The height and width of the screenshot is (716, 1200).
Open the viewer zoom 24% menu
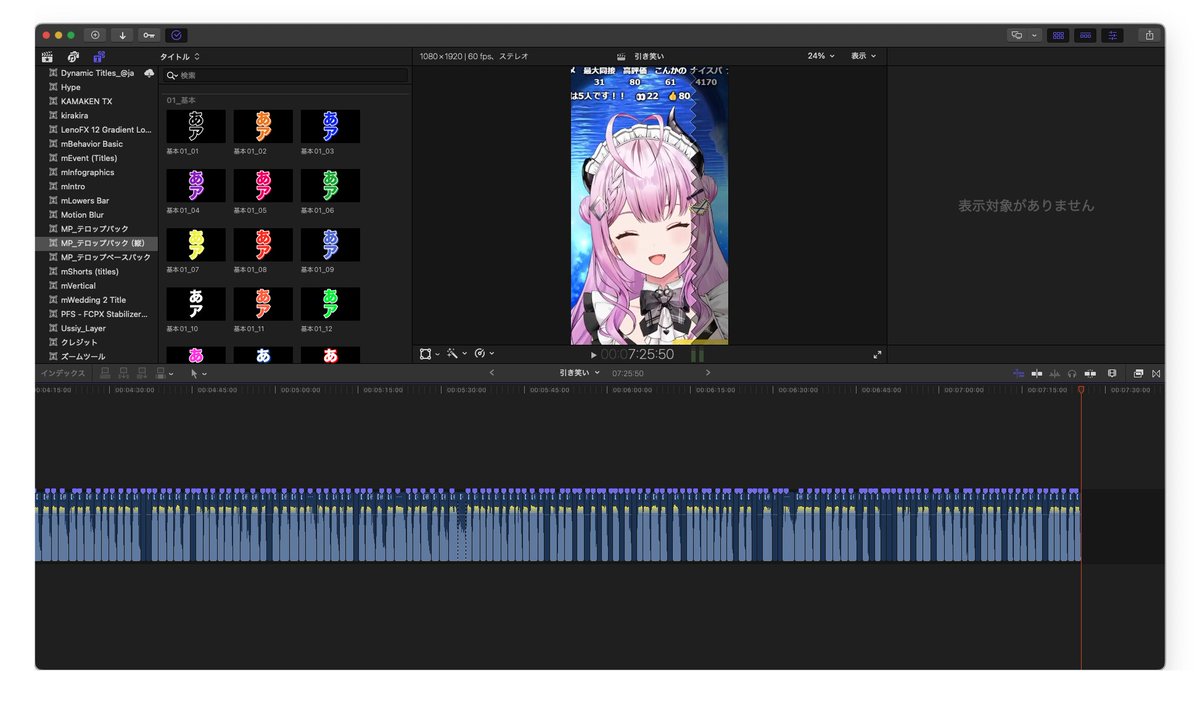821,56
